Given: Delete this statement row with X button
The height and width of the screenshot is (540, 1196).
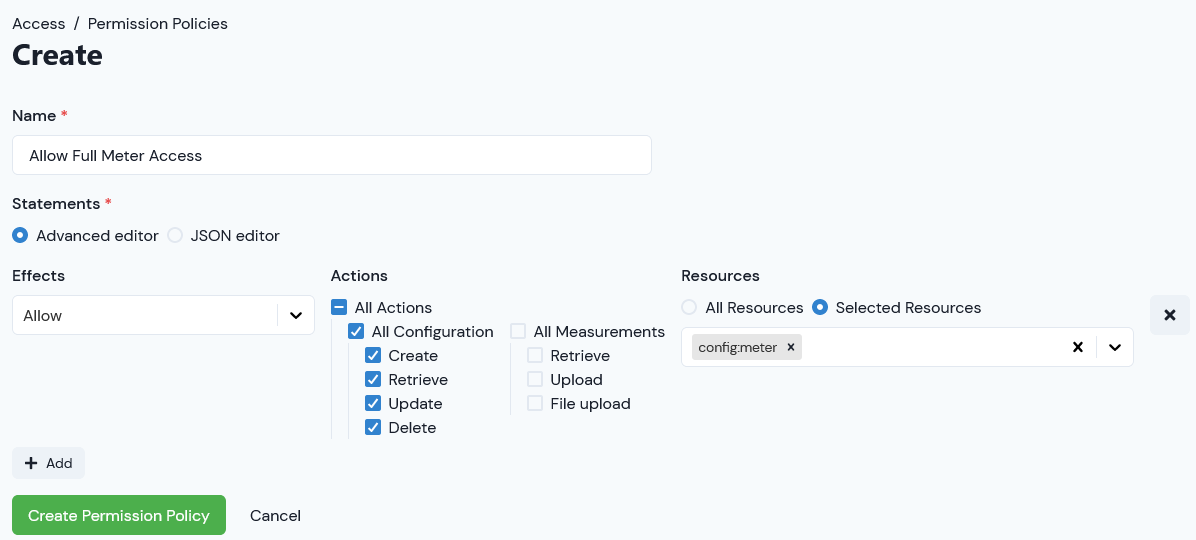Looking at the screenshot, I should click(1170, 315).
